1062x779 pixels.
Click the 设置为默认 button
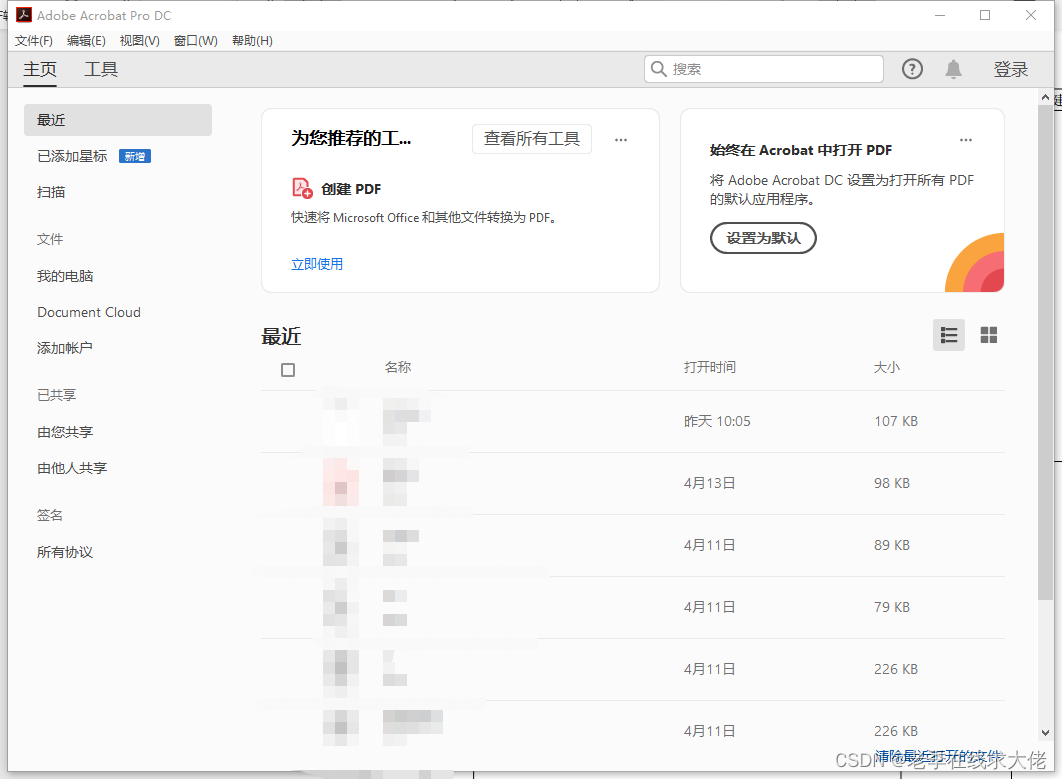coord(763,238)
